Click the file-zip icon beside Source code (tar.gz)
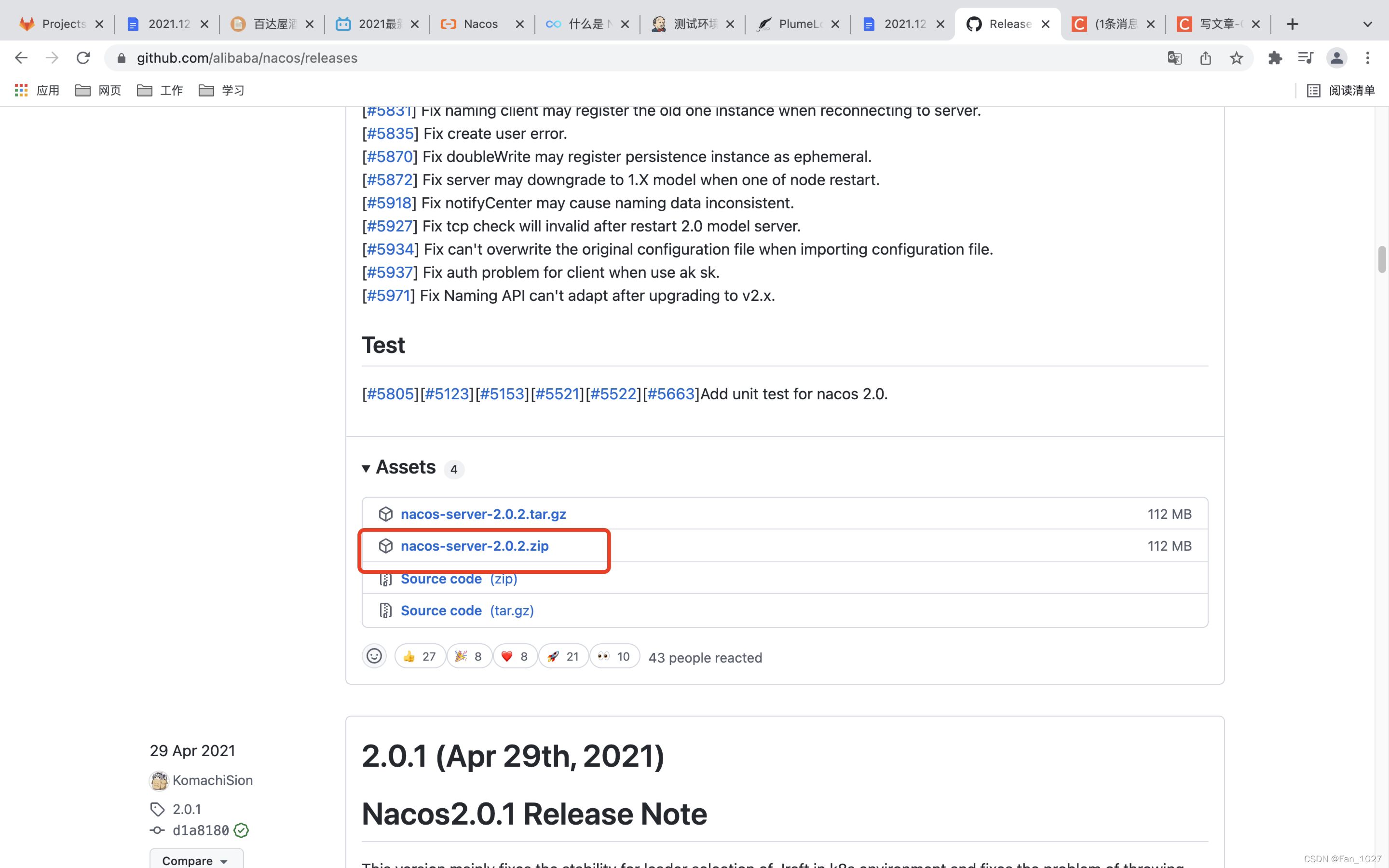Viewport: 1389px width, 868px height. tap(386, 610)
